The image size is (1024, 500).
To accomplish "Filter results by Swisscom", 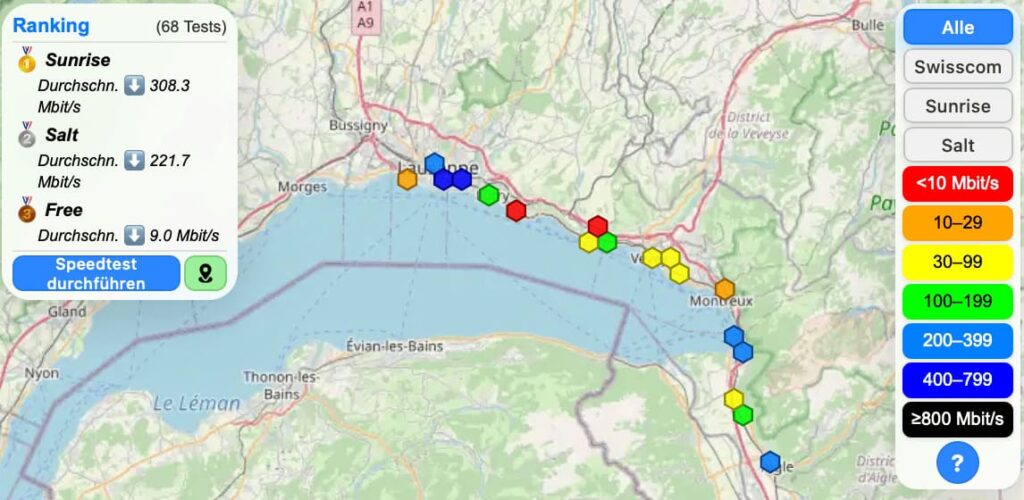I will [957, 67].
